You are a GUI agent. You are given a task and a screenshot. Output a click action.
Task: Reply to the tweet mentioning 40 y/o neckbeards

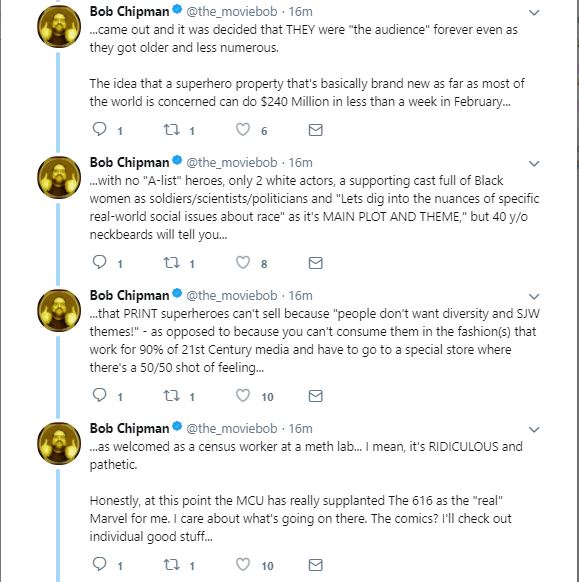[x=99, y=262]
